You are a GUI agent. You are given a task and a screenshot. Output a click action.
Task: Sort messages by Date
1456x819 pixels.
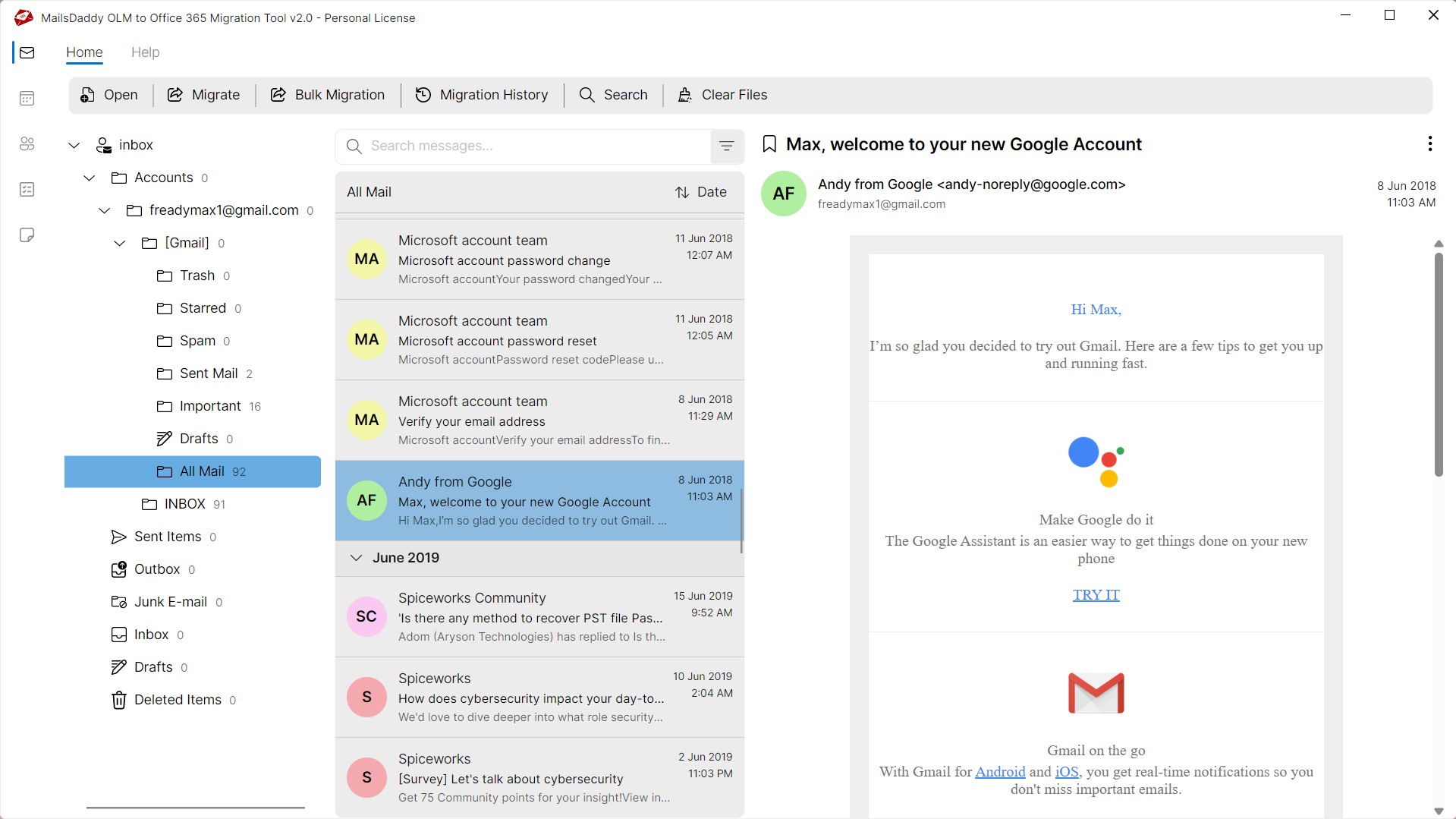click(x=701, y=192)
